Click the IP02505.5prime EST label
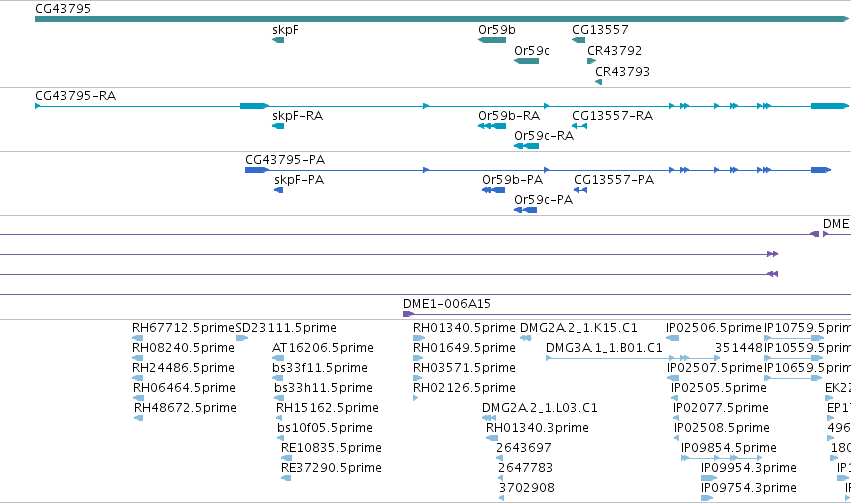The image size is (851, 503). pos(719,388)
